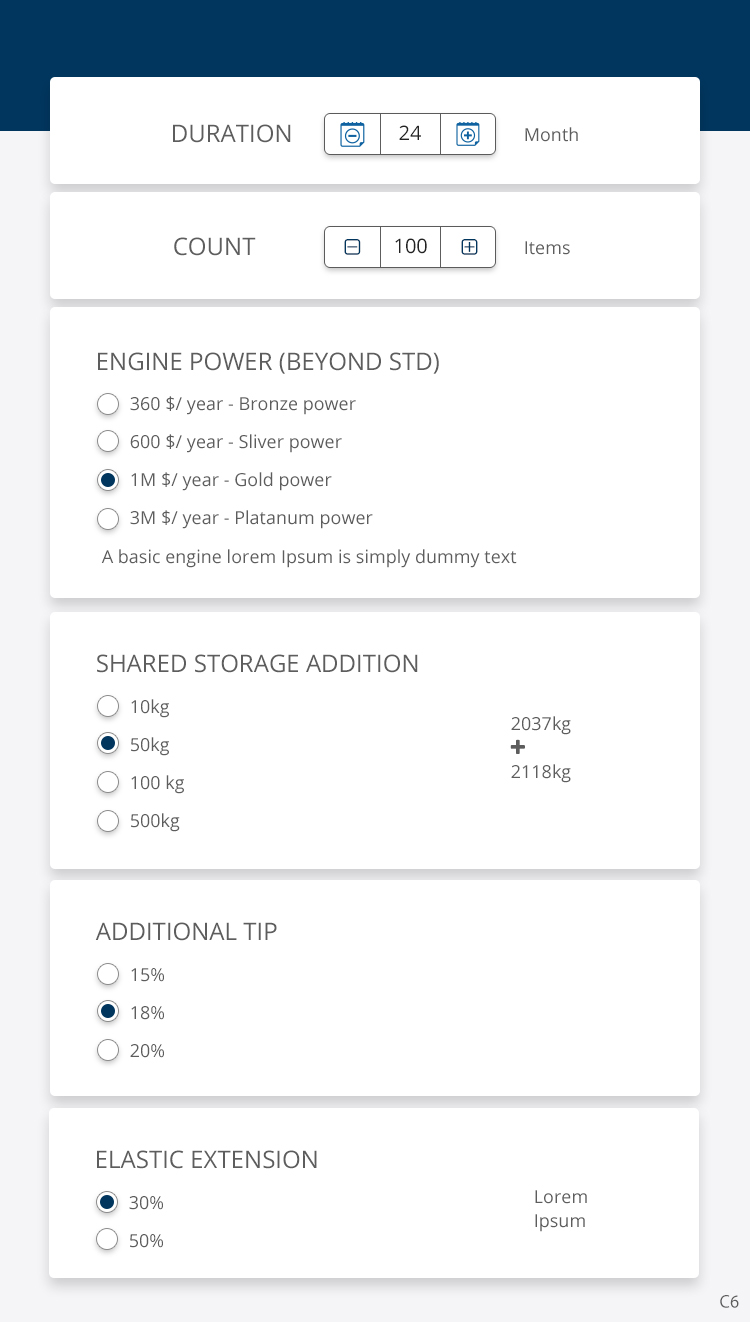Image resolution: width=750 pixels, height=1322 pixels.
Task: Increase count with plus icon
Action: coord(468,247)
